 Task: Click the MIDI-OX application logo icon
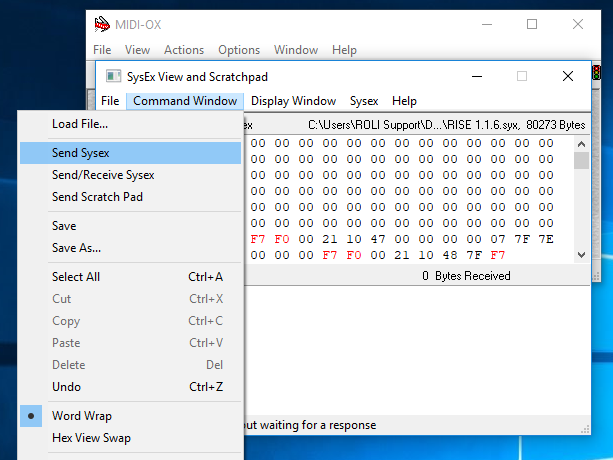click(102, 24)
